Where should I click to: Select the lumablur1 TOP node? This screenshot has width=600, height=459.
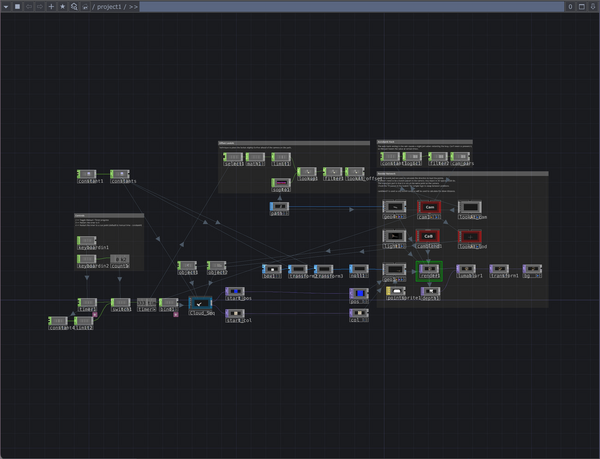(466, 269)
